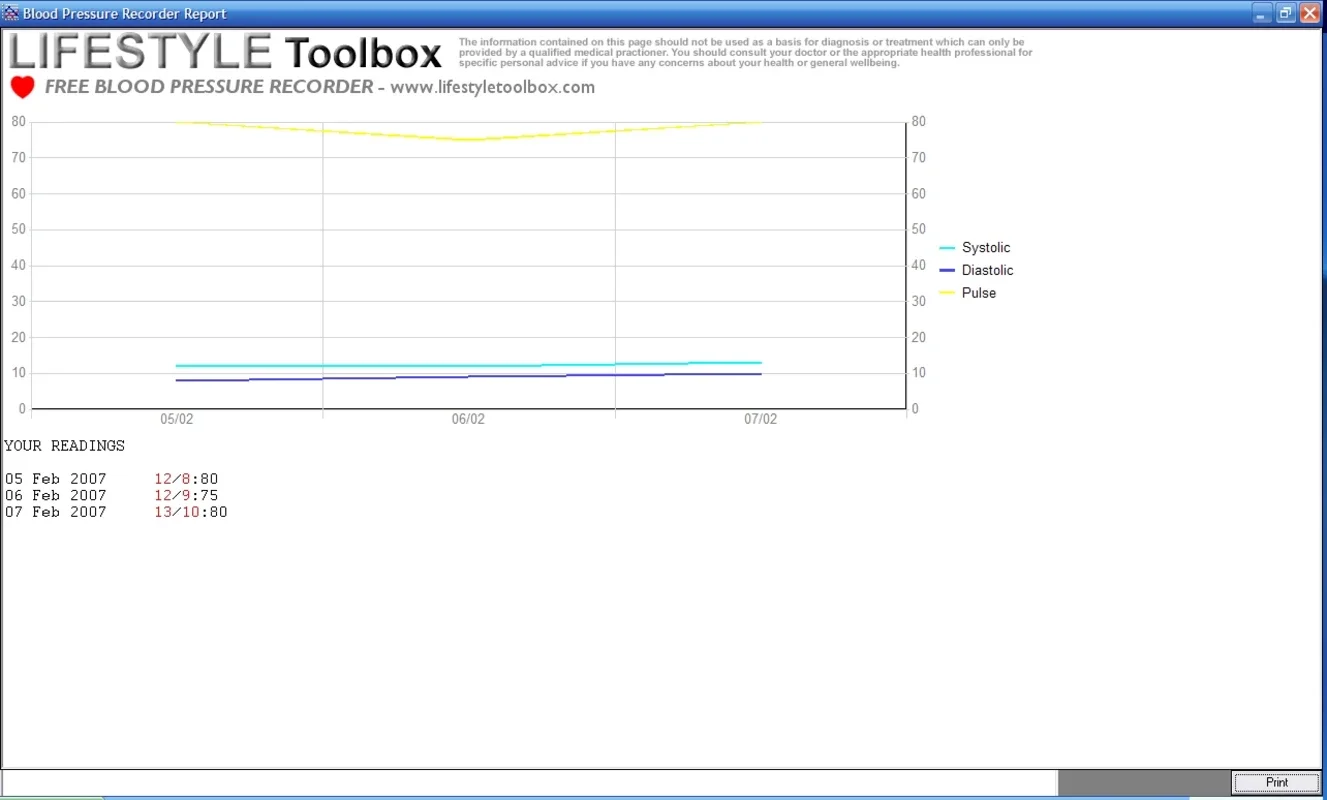Click the cyan systolic line on the chart
Screen dimensions: 1327x800
pos(468,365)
